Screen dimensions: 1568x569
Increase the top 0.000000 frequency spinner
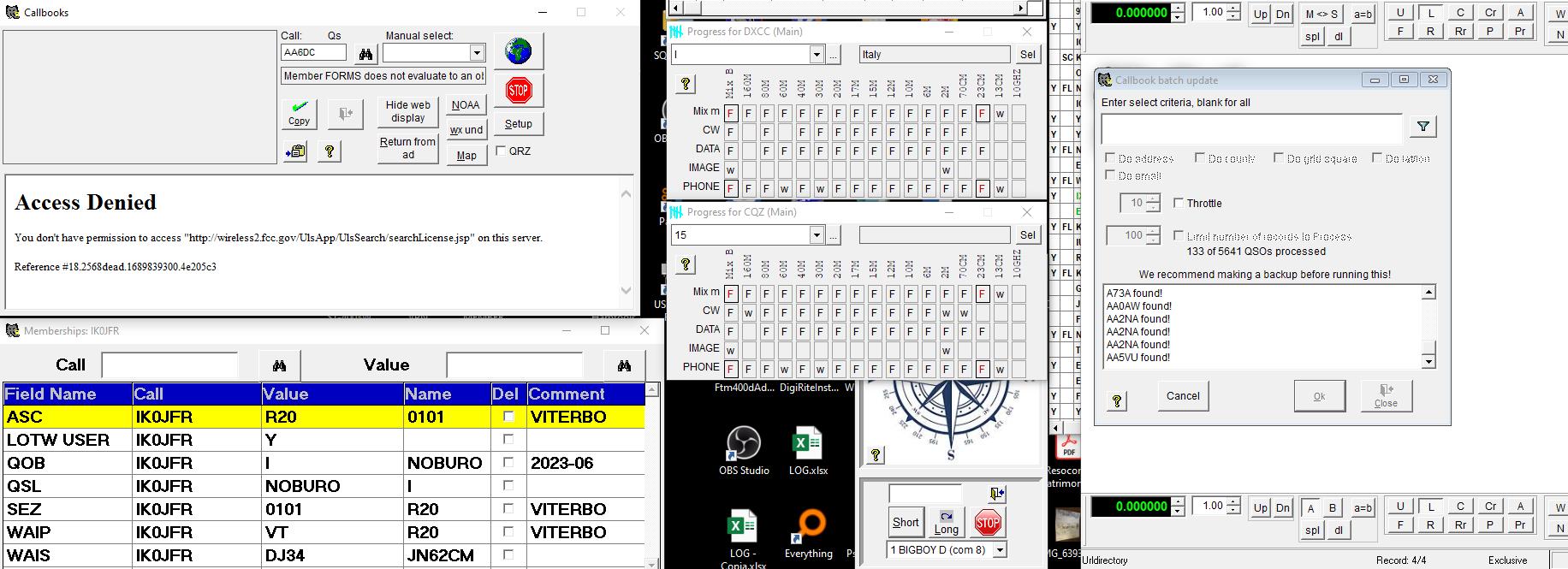point(1178,9)
